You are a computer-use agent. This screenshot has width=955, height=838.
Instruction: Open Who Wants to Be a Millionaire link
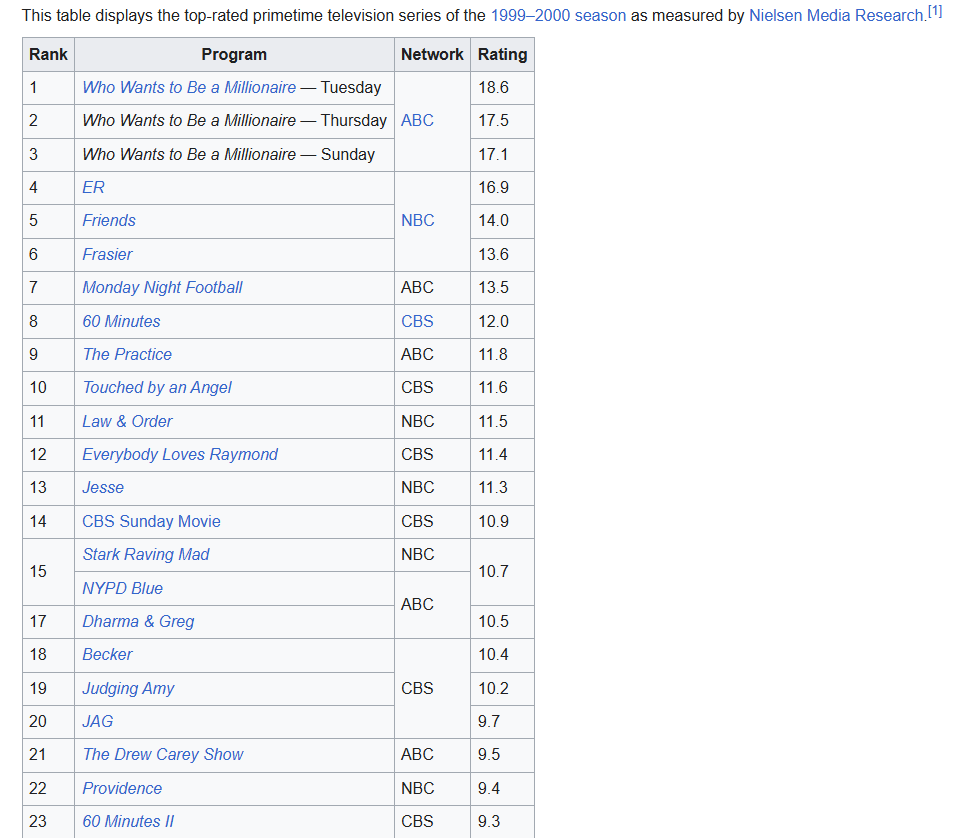coord(189,88)
